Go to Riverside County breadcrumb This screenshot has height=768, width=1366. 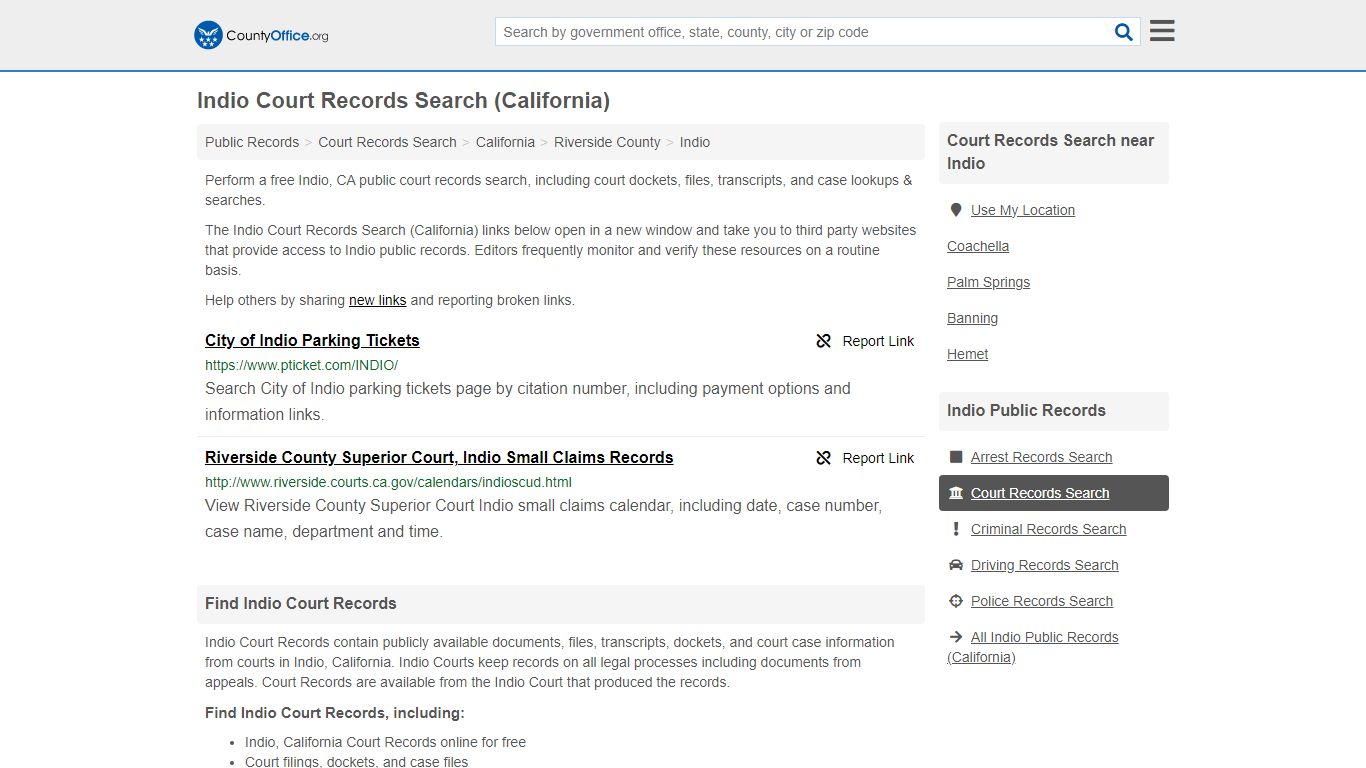click(x=607, y=142)
